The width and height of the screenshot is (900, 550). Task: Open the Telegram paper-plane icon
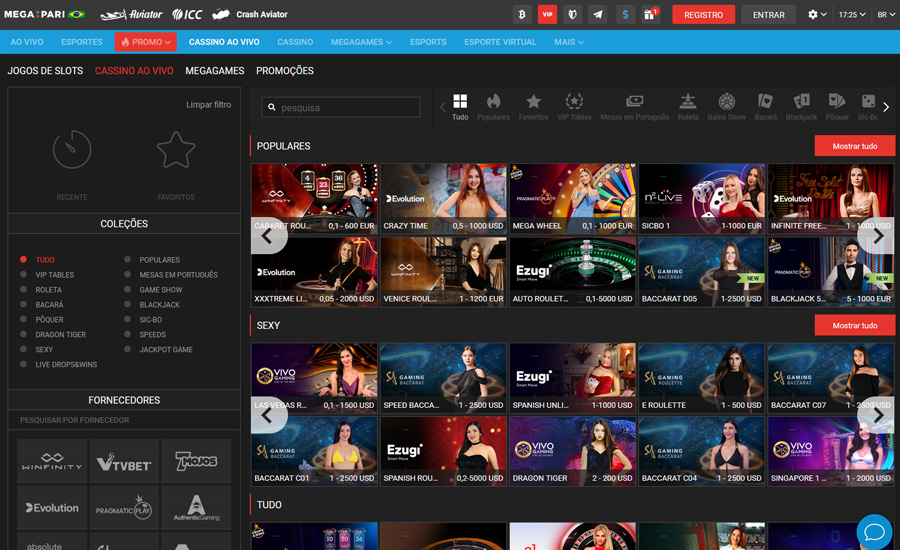click(598, 14)
